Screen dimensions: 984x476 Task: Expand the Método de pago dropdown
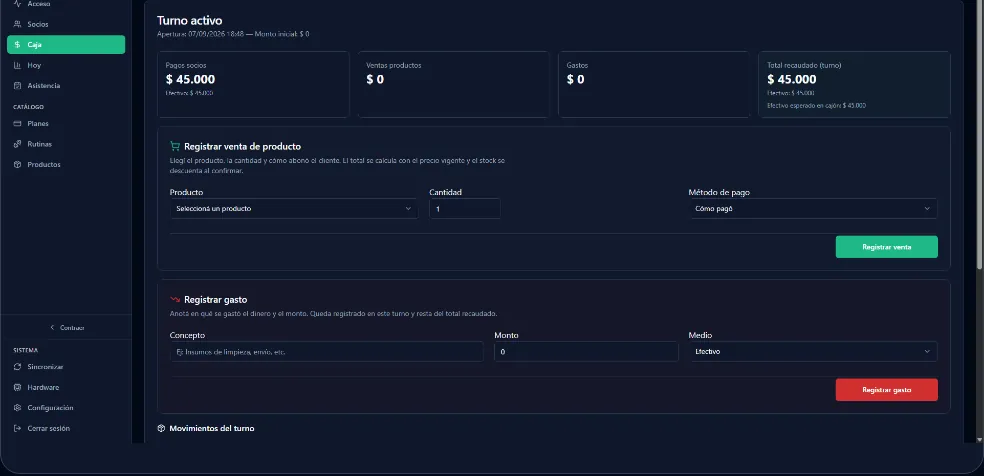(813, 208)
